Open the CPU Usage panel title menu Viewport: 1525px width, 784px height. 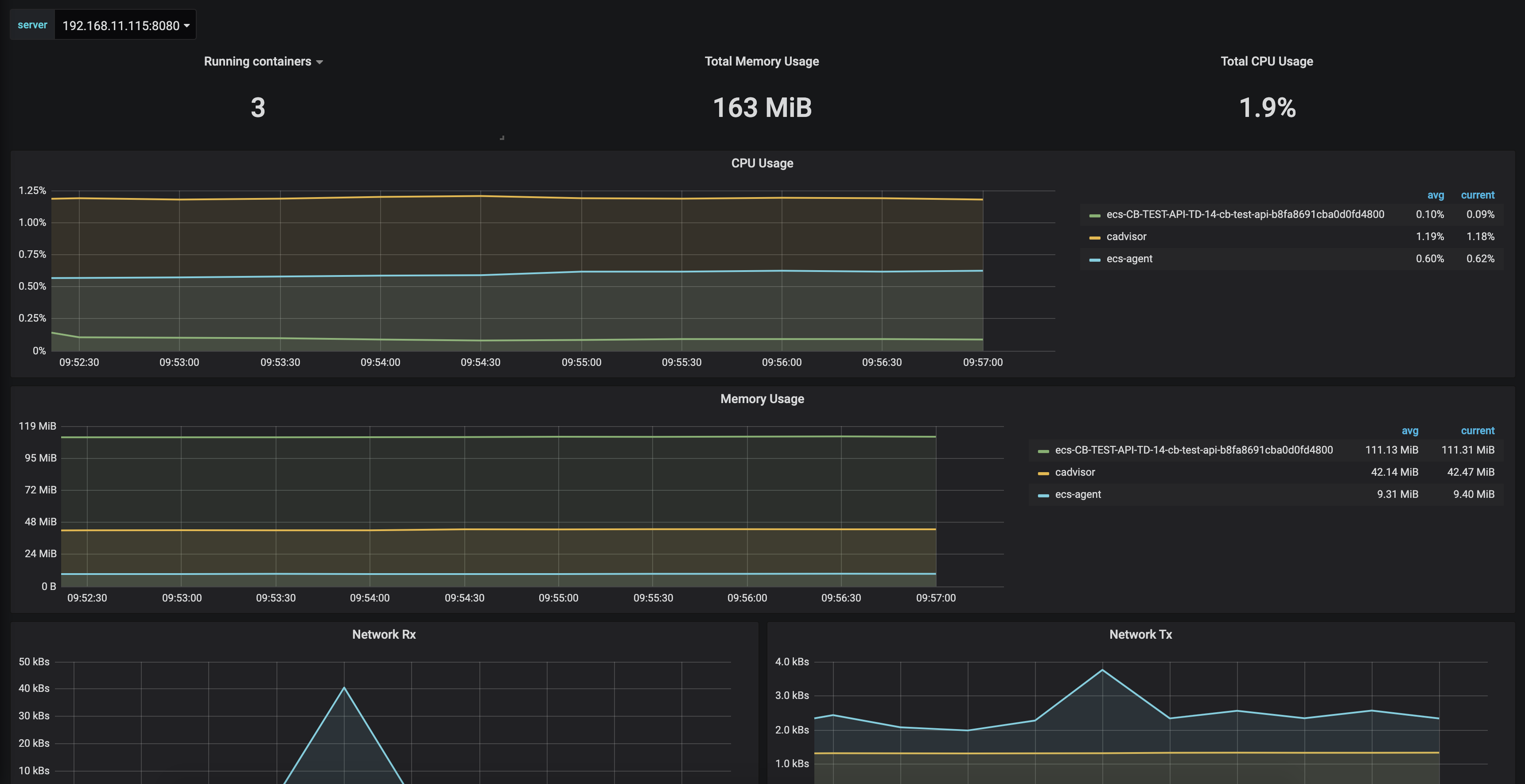(761, 163)
